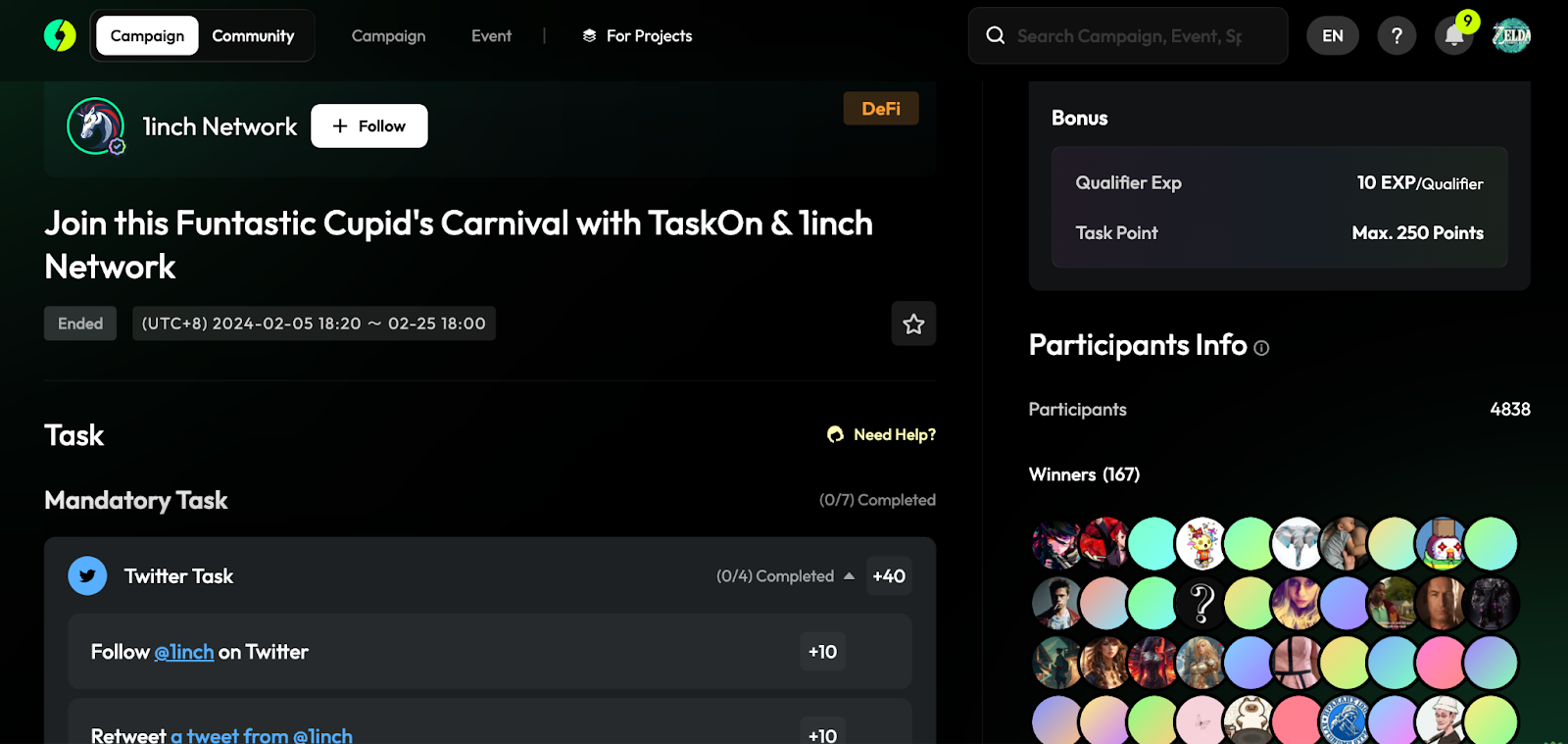Click the blue Twitter bird icon
Viewport: 1568px width, 744px height.
pos(87,576)
